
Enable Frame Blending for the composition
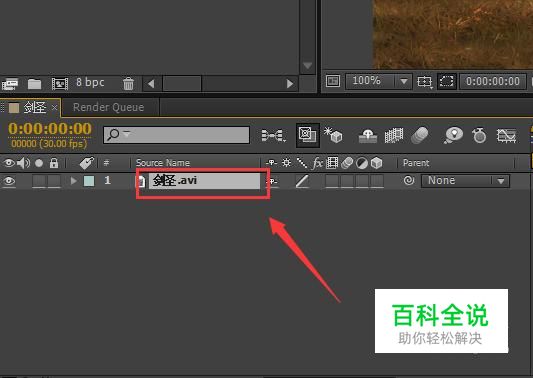[394, 136]
